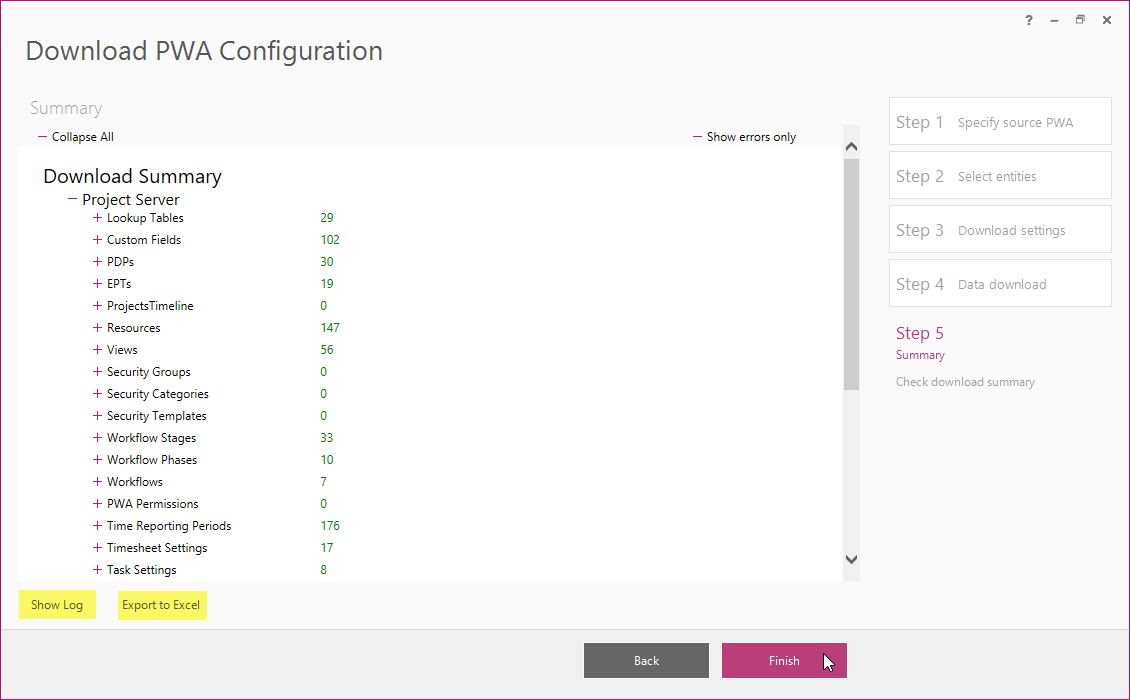1130x700 pixels.
Task: Expand the Custom Fields entry
Action: 97,239
